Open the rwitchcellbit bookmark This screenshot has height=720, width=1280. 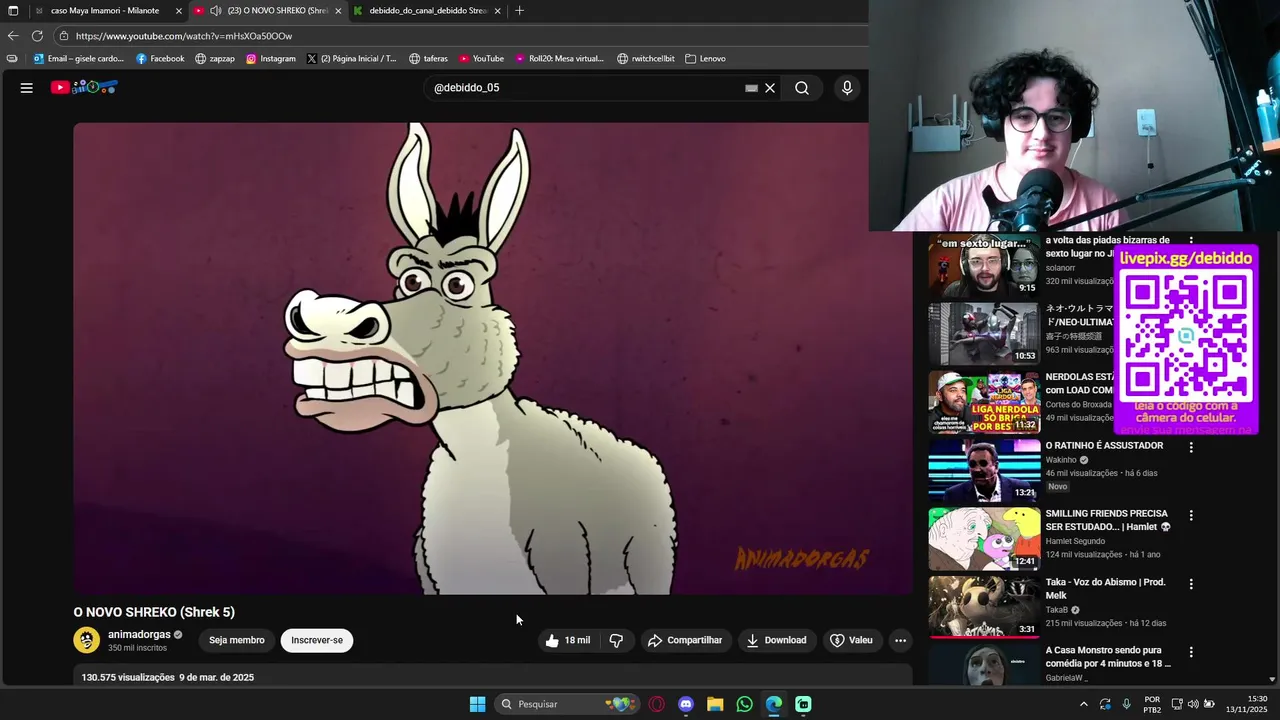pos(645,59)
